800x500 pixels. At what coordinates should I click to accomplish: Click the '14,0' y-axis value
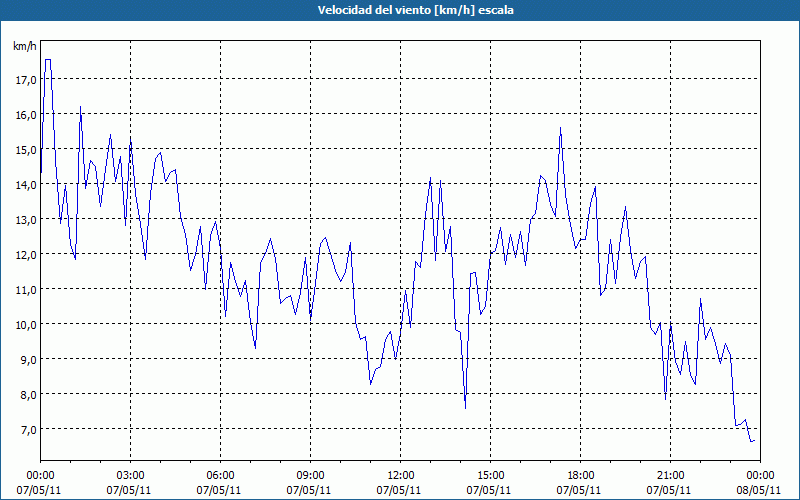27,185
